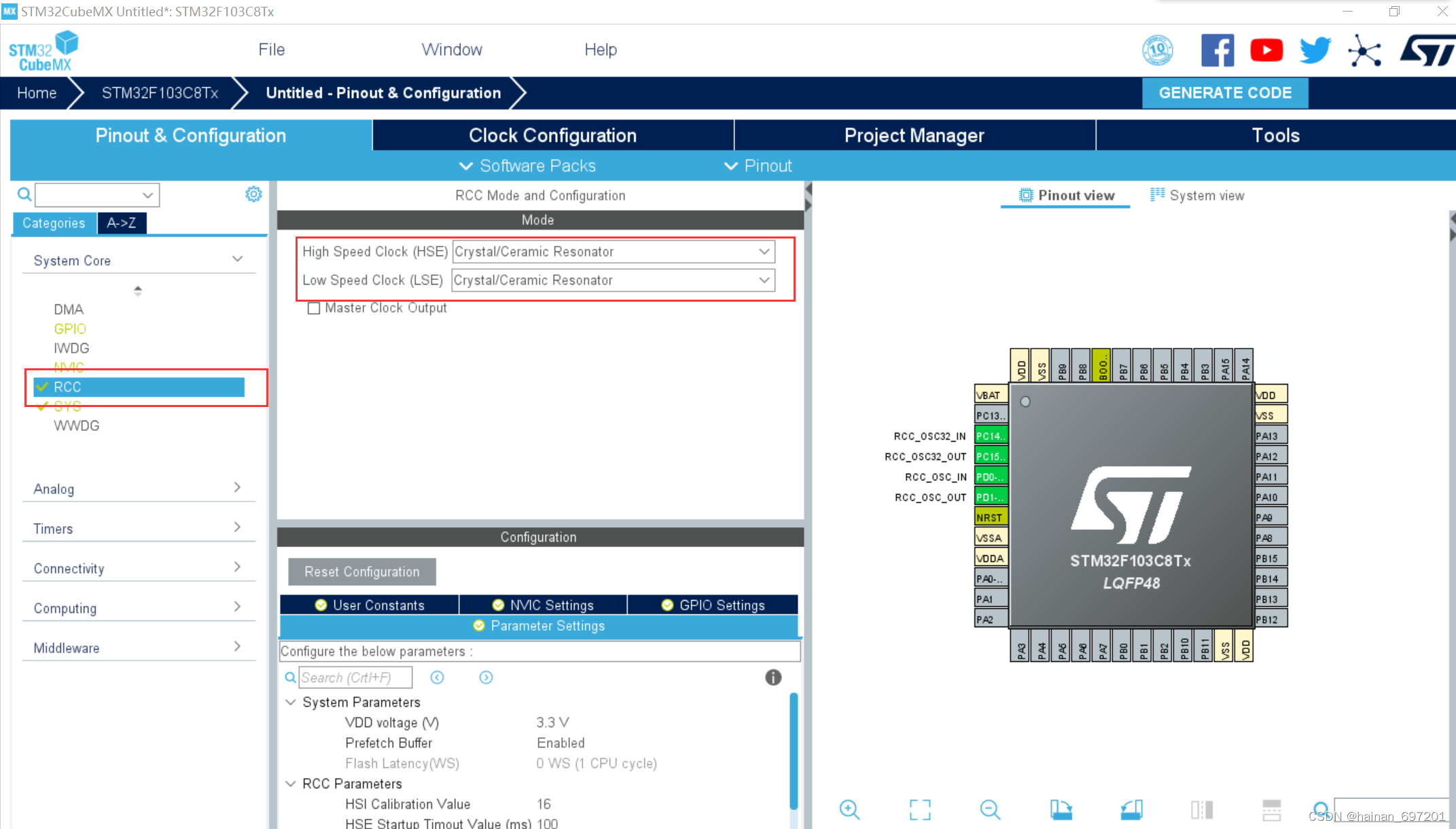This screenshot has width=1456, height=829.
Task: Select GPIO in the System Core list
Action: (70, 329)
